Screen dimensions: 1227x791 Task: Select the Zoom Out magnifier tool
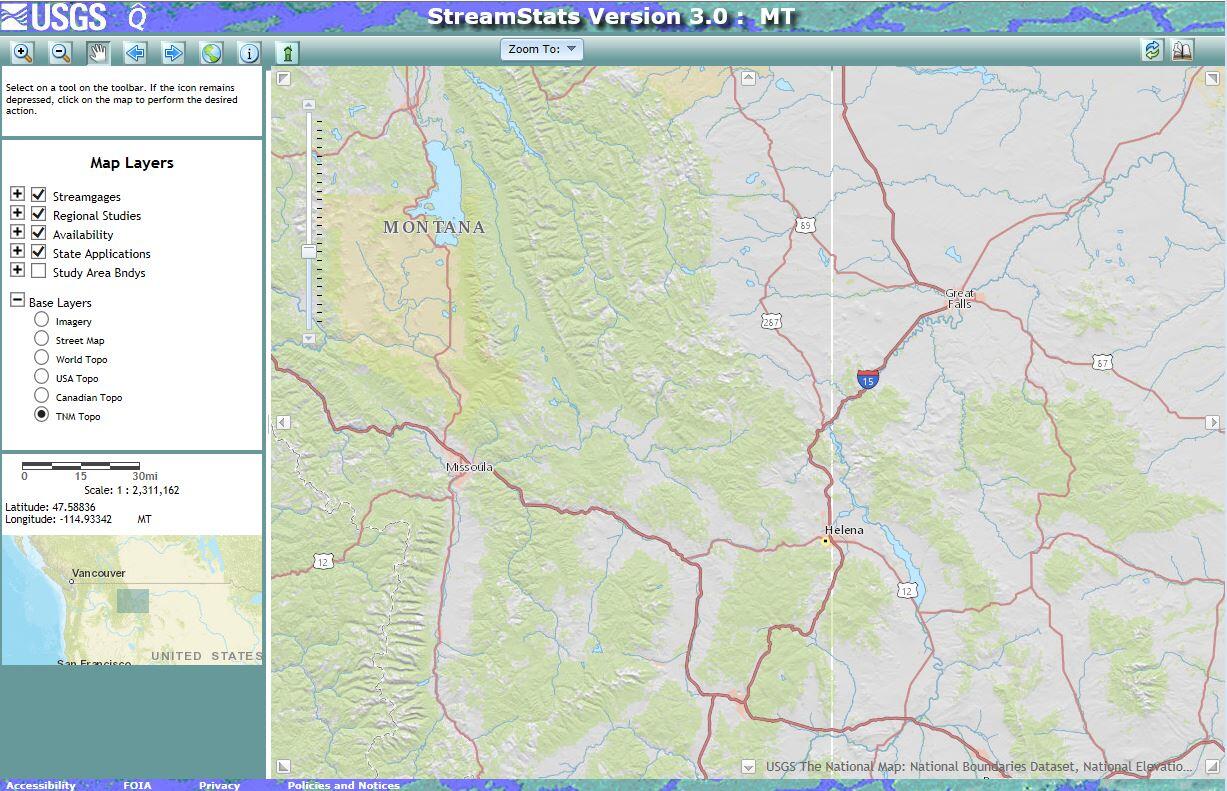(58, 52)
